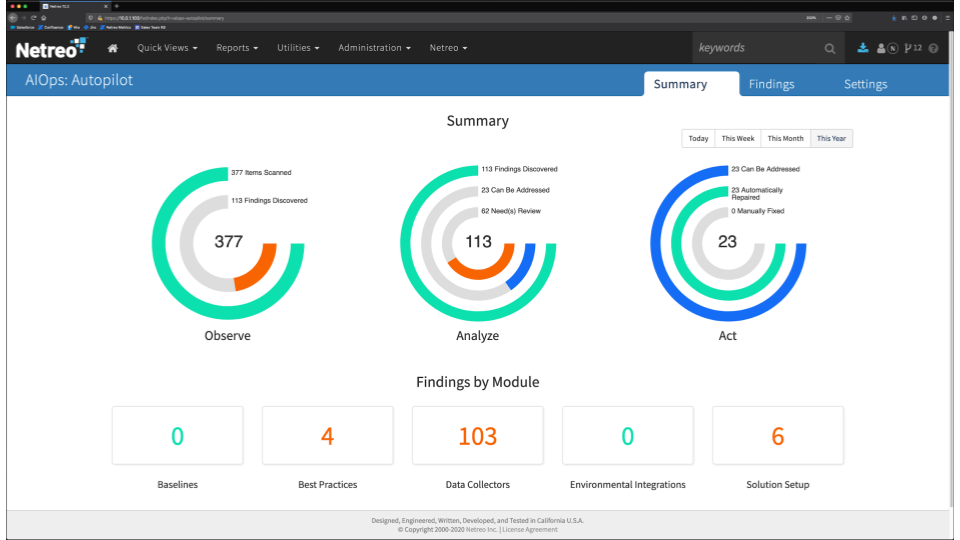Open the help question mark icon
The height and width of the screenshot is (540, 960).
tap(933, 48)
